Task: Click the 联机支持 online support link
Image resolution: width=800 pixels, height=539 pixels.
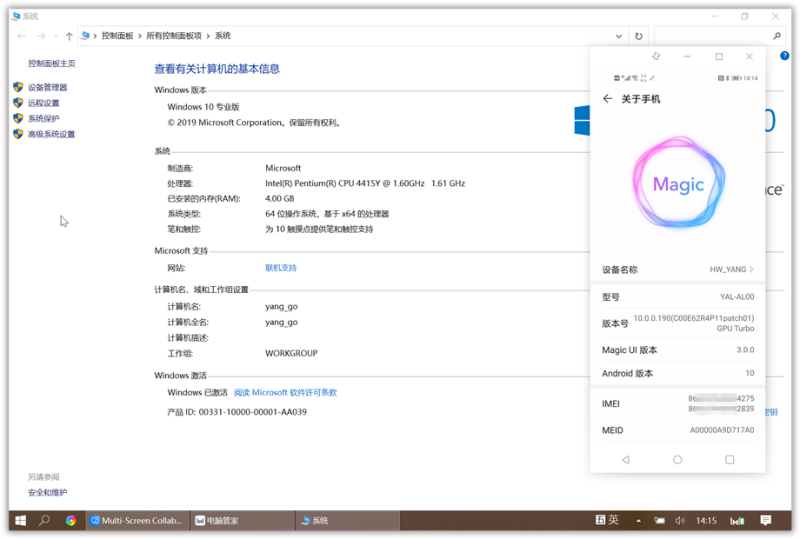Action: (281, 267)
